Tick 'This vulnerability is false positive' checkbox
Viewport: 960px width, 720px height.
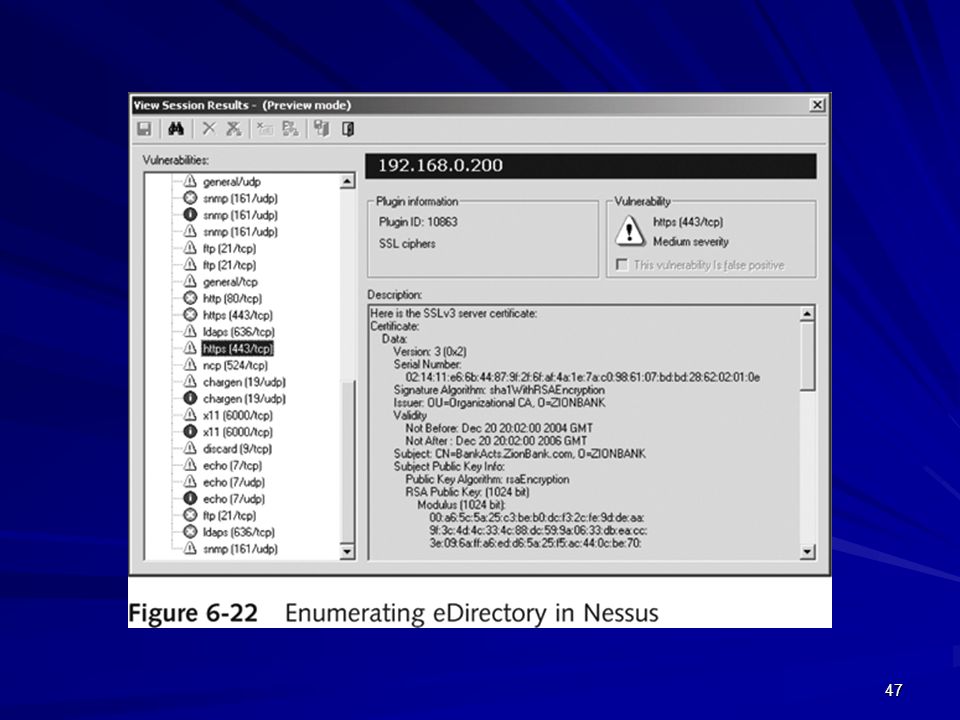621,264
